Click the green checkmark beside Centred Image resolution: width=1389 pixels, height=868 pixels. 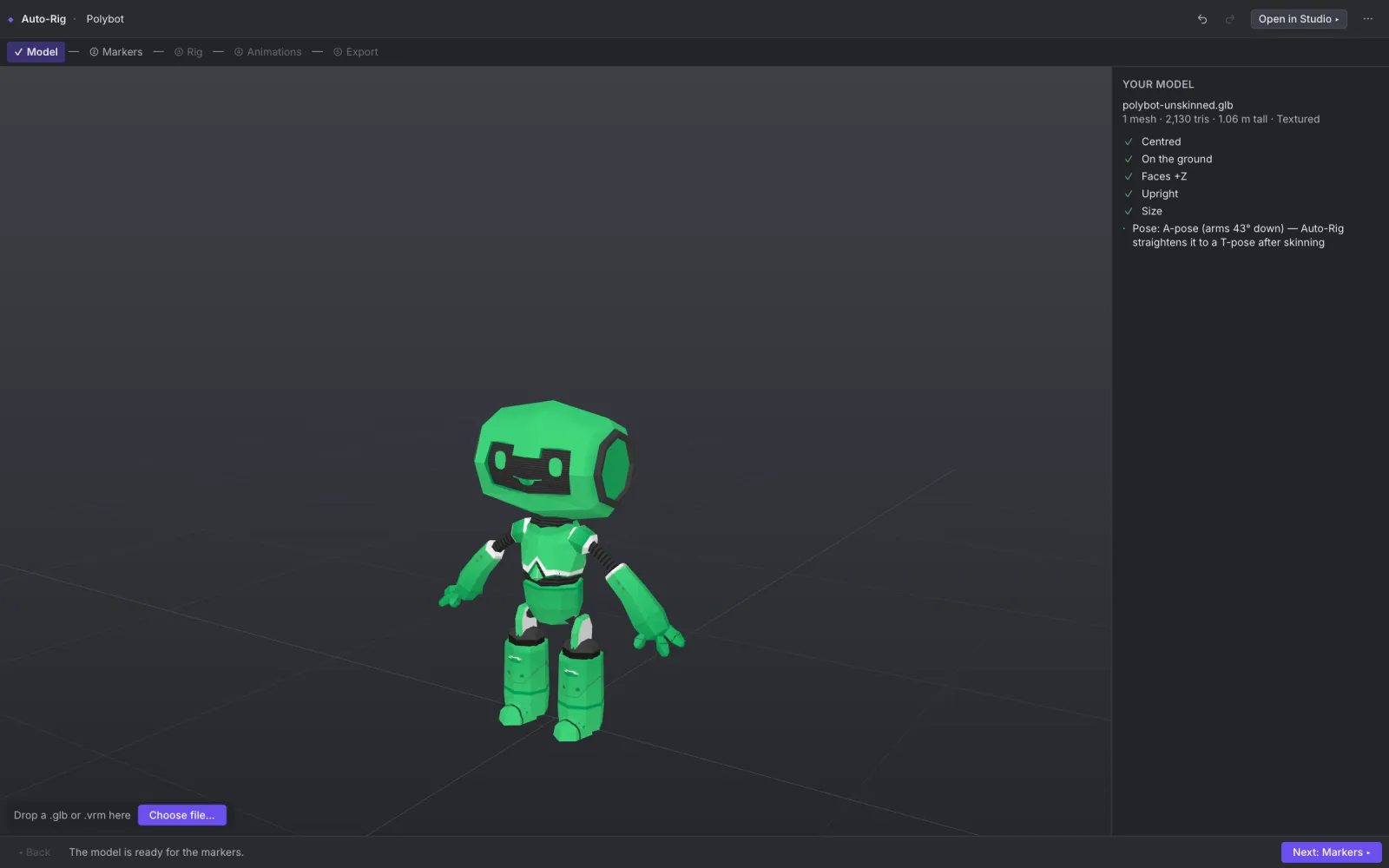click(x=1129, y=141)
